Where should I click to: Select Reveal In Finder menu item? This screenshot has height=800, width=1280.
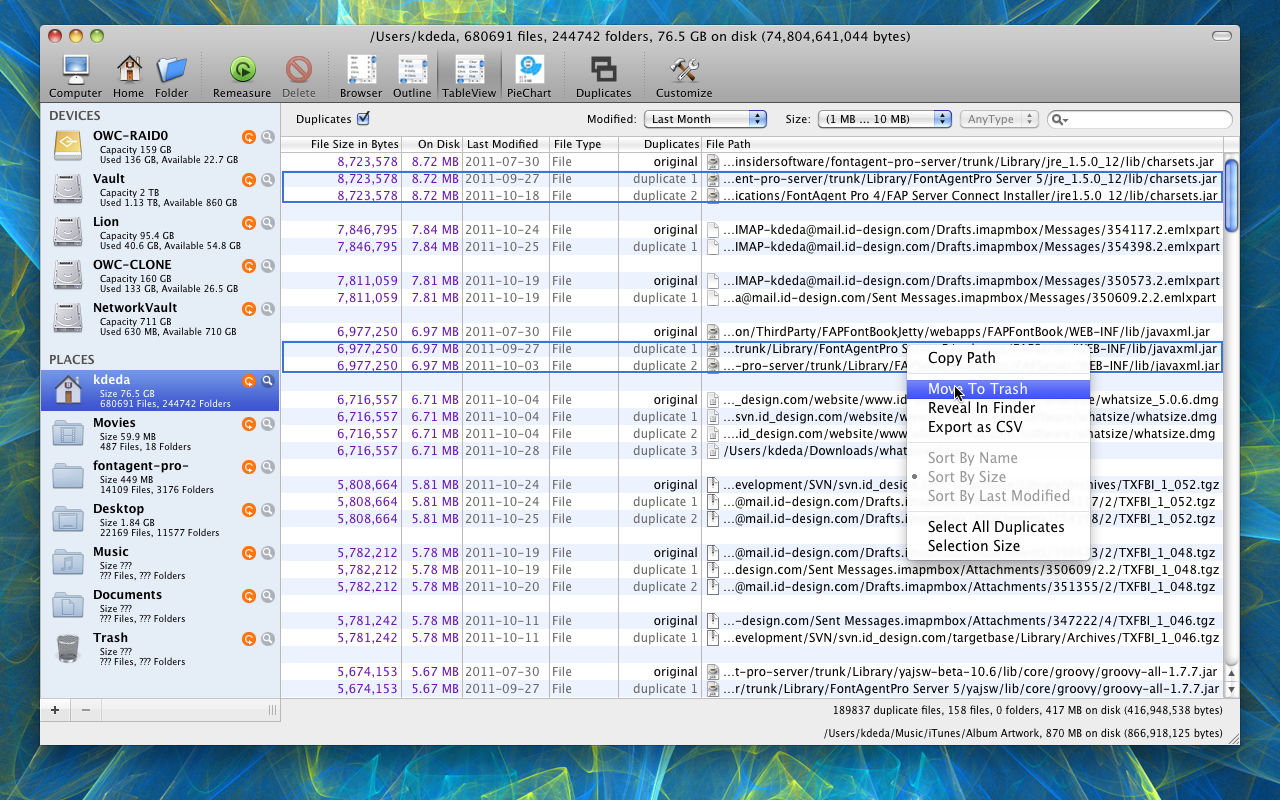(x=981, y=408)
